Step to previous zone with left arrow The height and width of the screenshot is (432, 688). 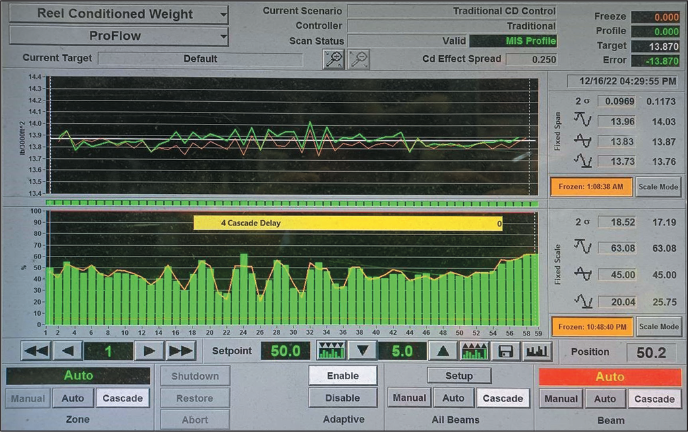point(68,351)
